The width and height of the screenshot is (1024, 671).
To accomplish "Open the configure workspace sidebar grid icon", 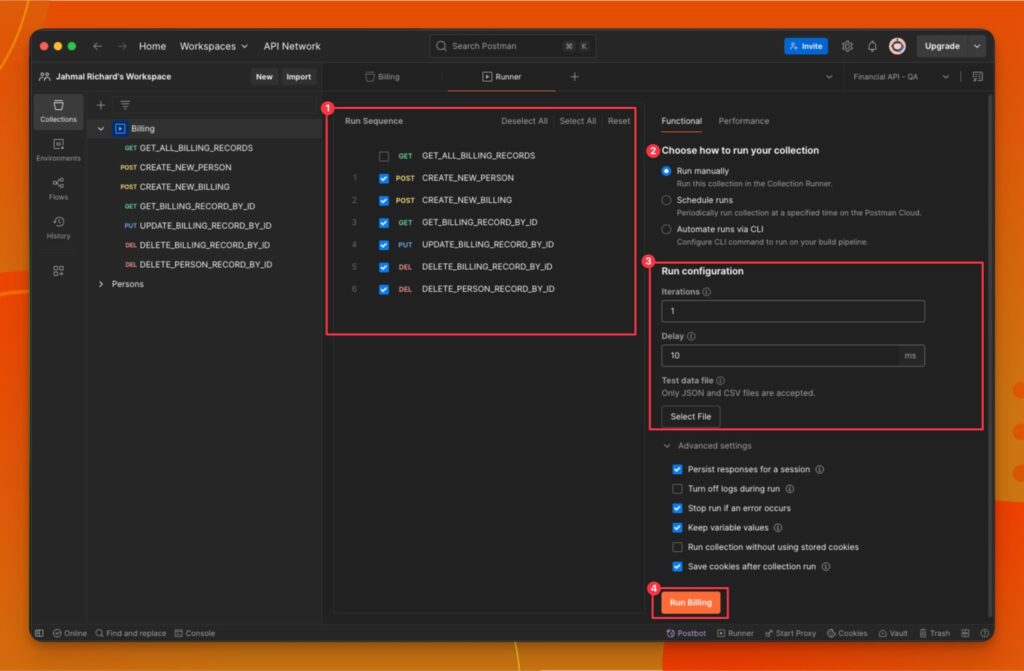I will [58, 270].
